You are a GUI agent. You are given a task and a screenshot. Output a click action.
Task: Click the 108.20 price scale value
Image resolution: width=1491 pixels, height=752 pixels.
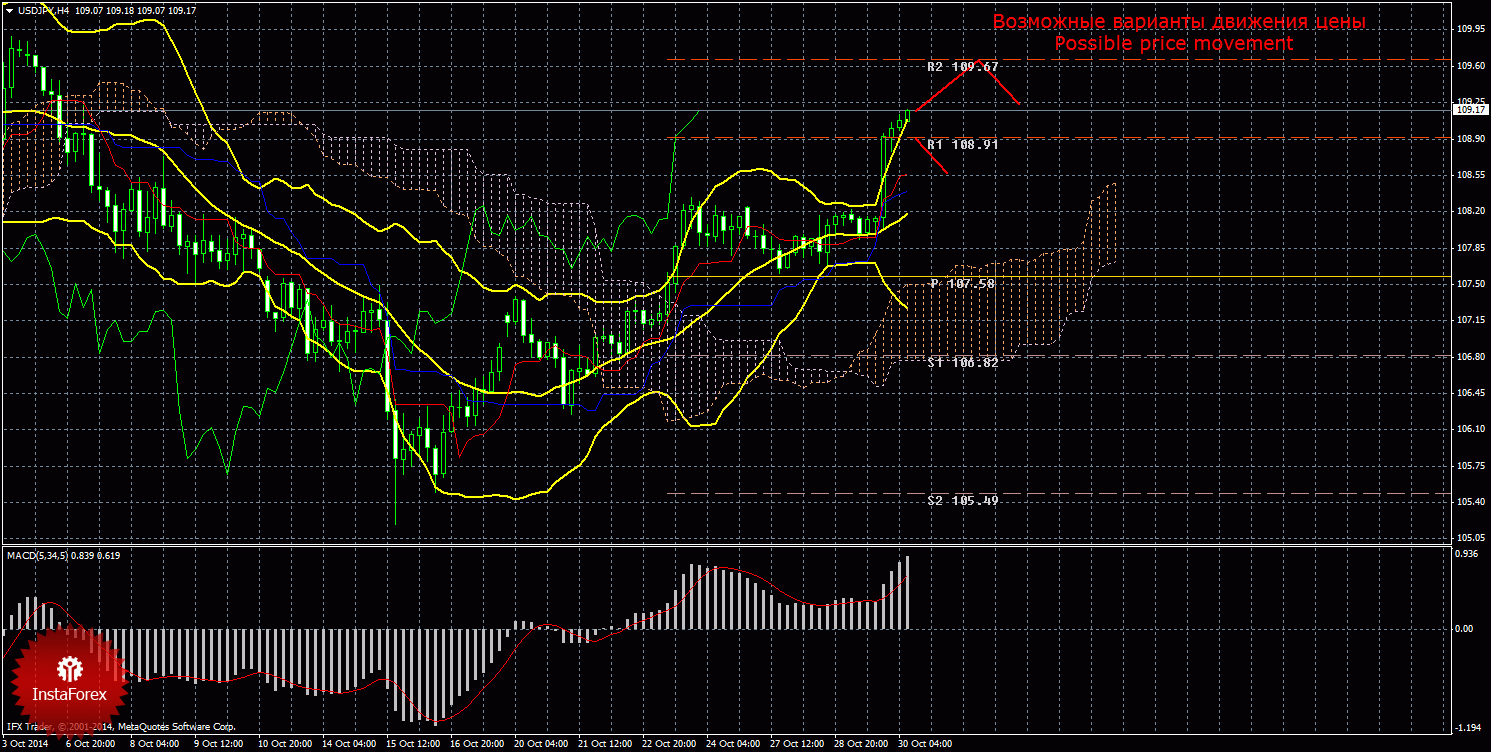point(1470,212)
